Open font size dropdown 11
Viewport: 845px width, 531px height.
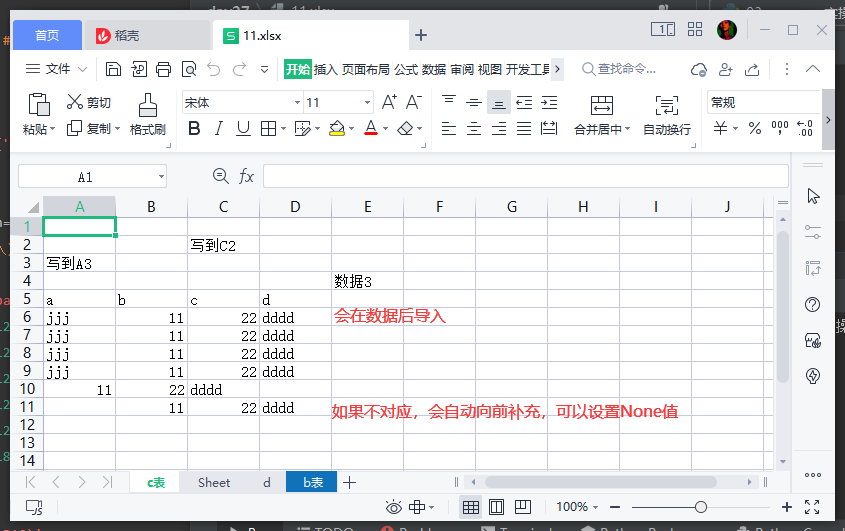pyautogui.click(x=367, y=102)
